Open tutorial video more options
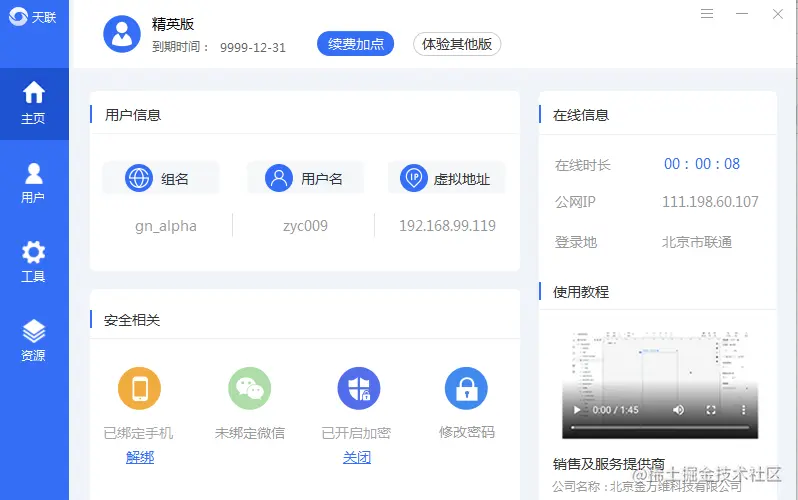 (743, 410)
